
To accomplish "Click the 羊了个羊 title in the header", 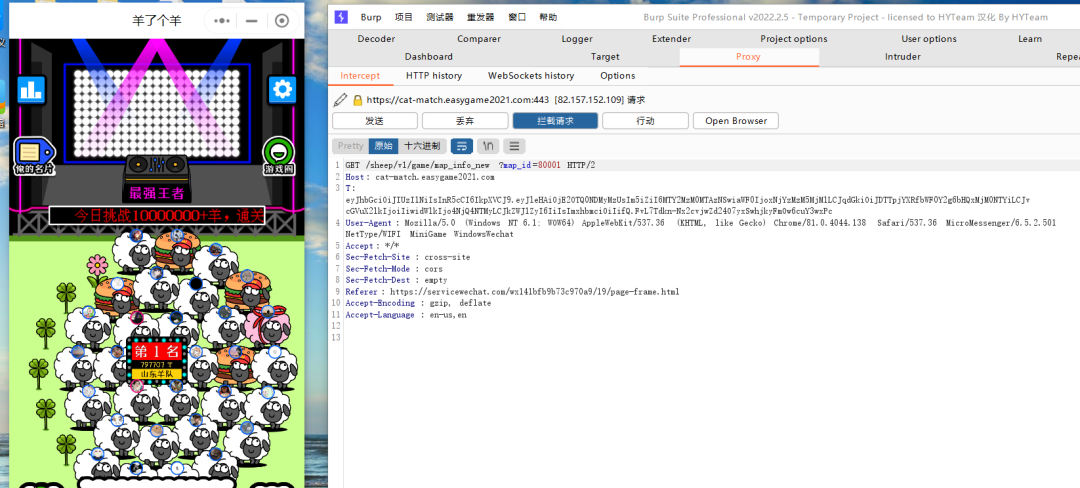I will click(x=157, y=21).
